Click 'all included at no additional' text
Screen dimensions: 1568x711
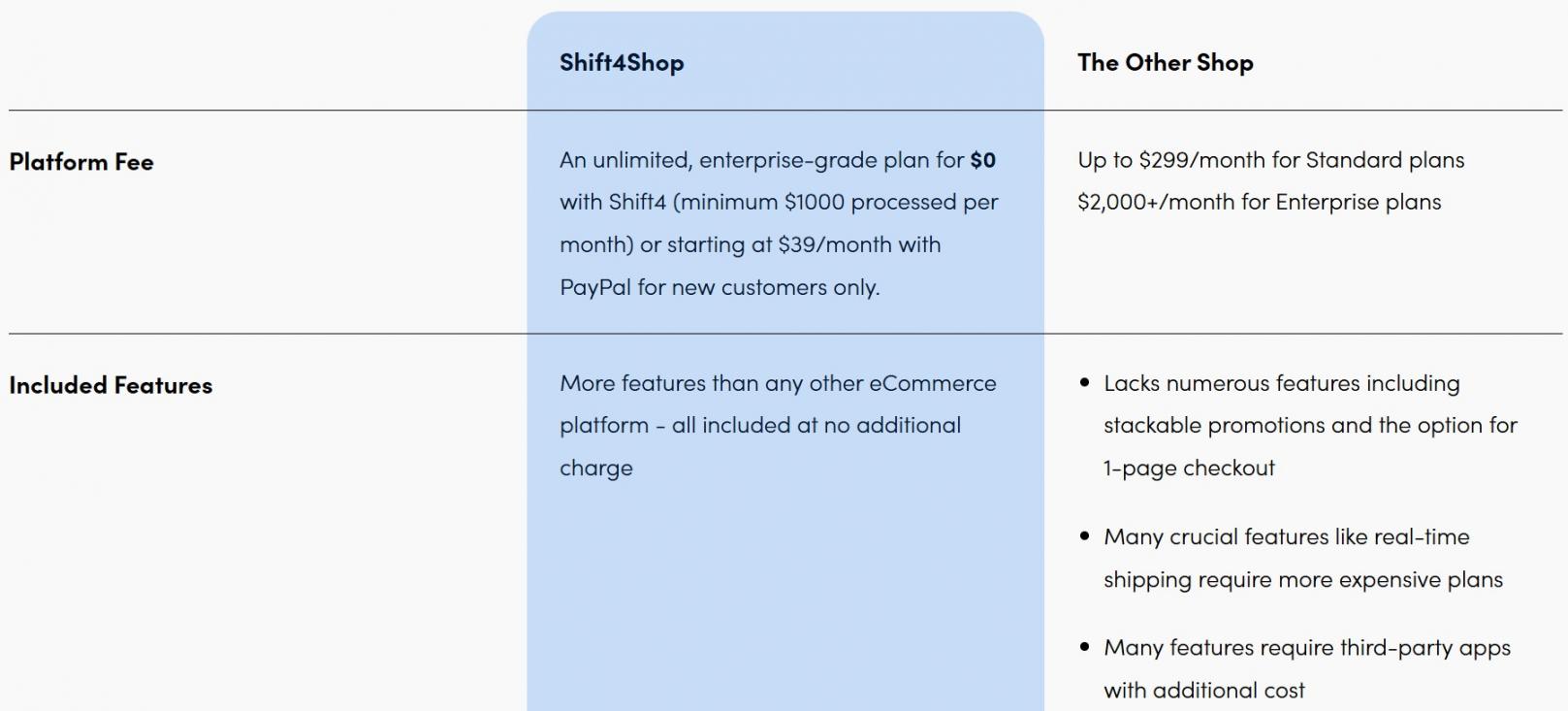click(x=816, y=425)
